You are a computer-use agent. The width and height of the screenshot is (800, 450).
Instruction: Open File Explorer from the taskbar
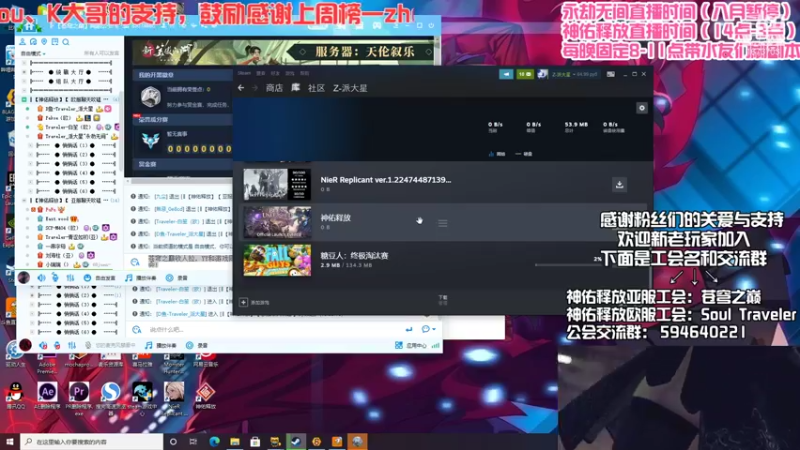235,441
